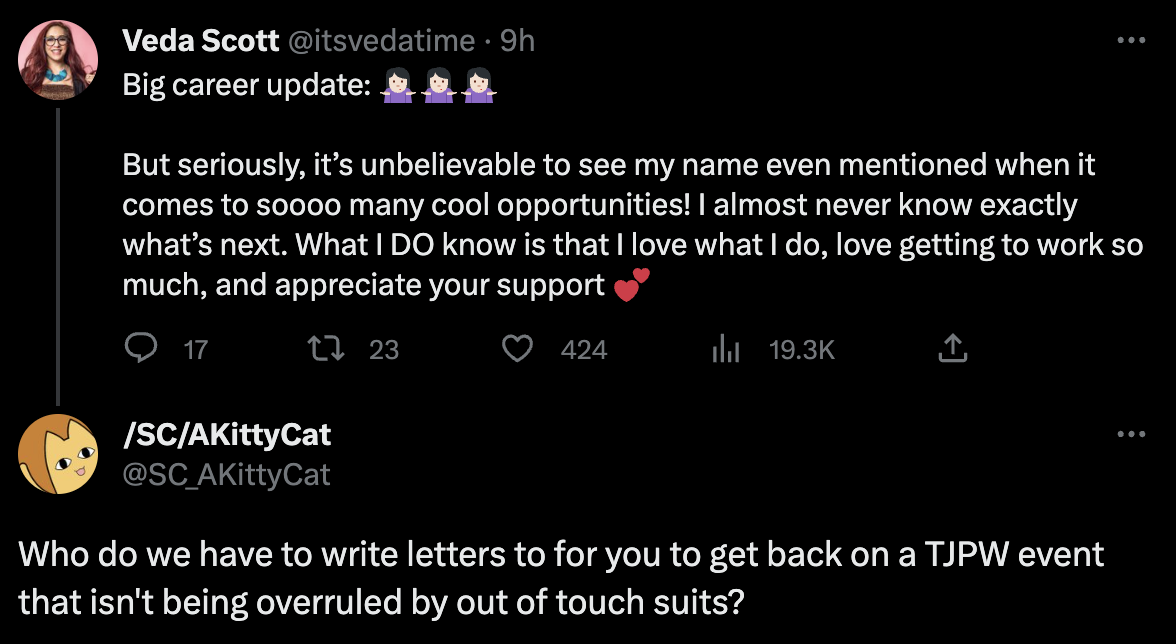Click the share icon on Veda's tweet

[x=952, y=348]
